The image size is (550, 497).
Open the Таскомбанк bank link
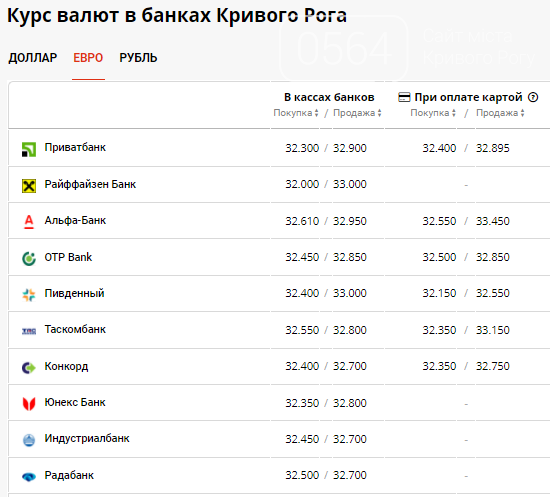click(x=75, y=329)
